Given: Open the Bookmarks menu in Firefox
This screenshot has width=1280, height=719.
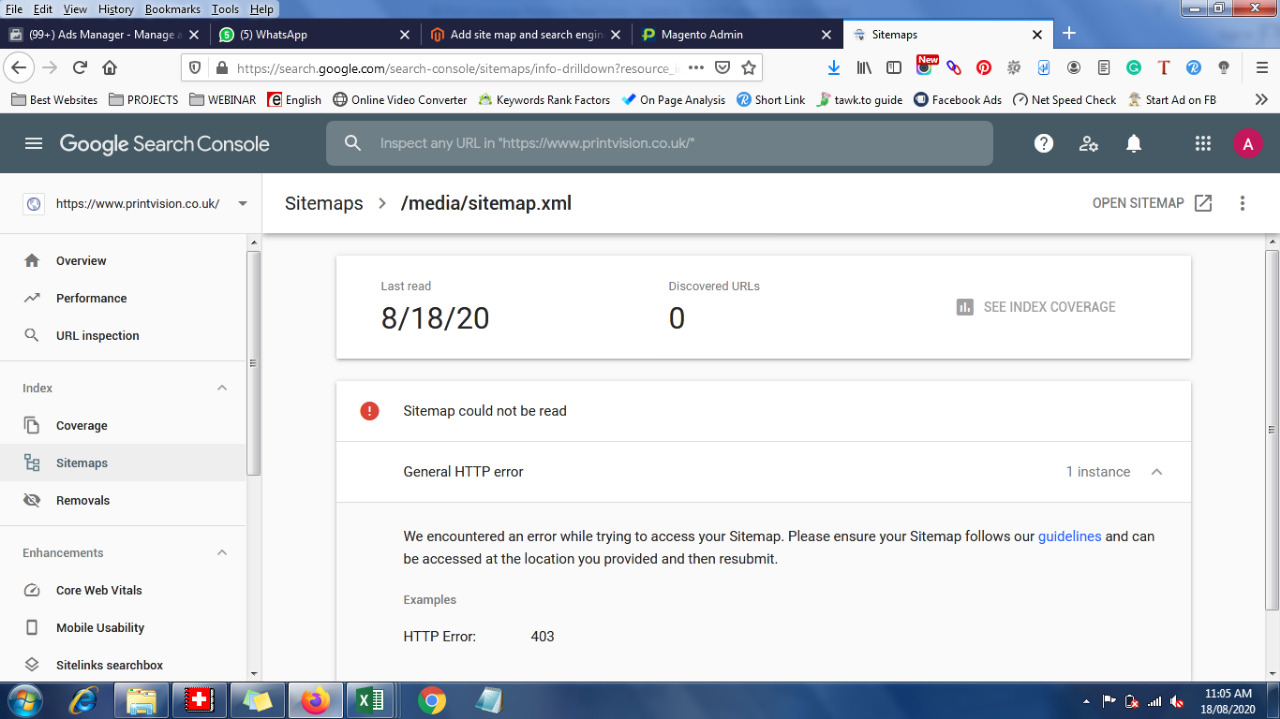Looking at the screenshot, I should [171, 8].
